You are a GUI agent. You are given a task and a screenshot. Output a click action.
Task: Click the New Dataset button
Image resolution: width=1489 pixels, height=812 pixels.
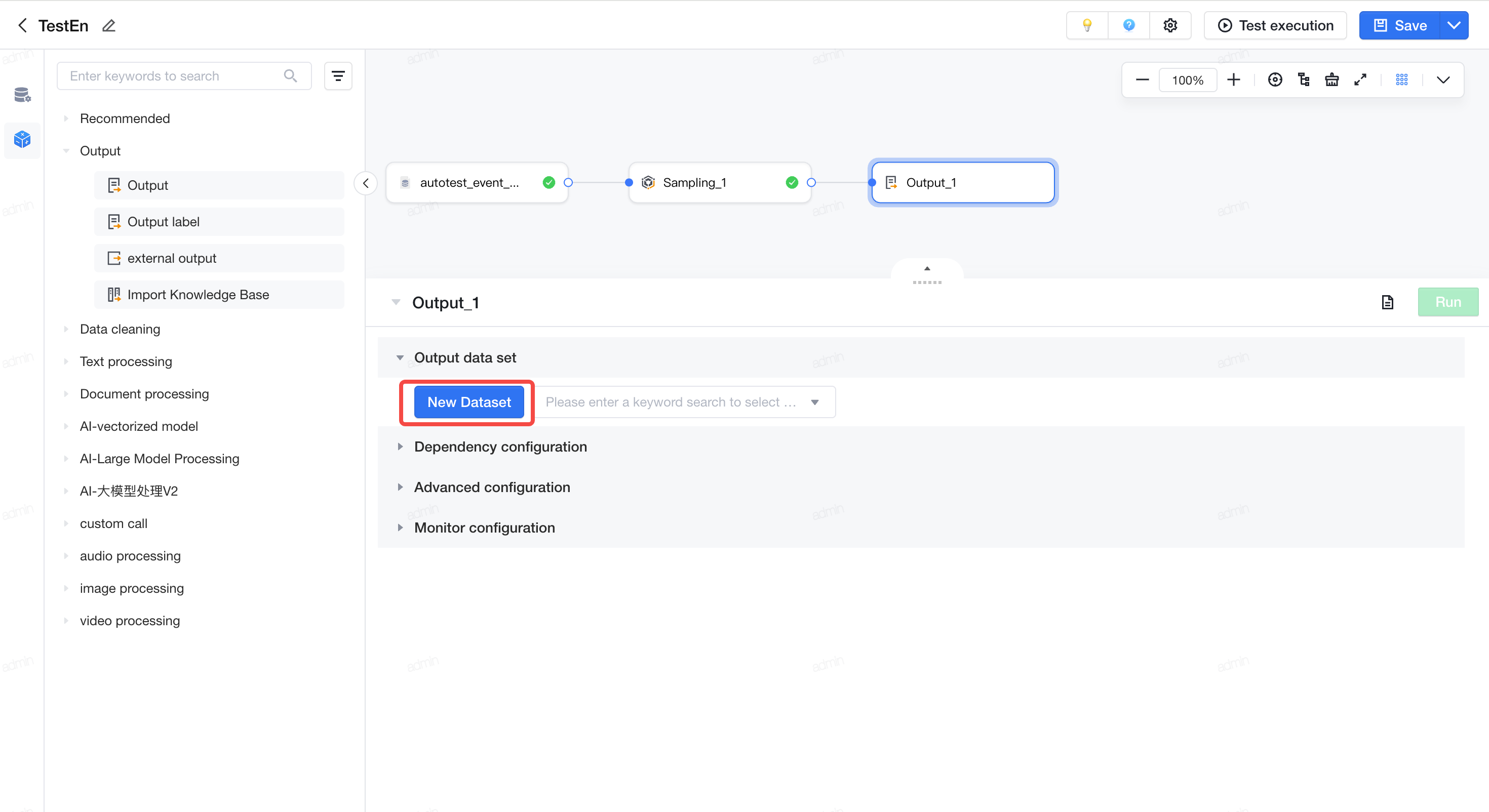tap(469, 402)
